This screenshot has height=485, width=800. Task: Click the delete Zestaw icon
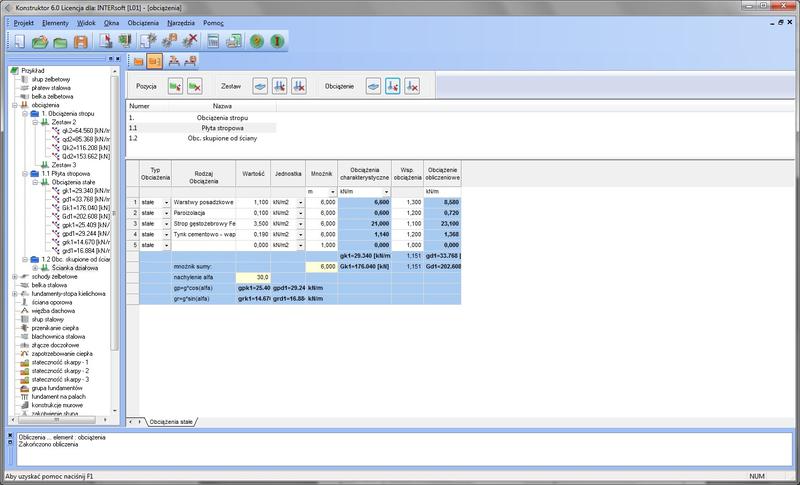298,87
